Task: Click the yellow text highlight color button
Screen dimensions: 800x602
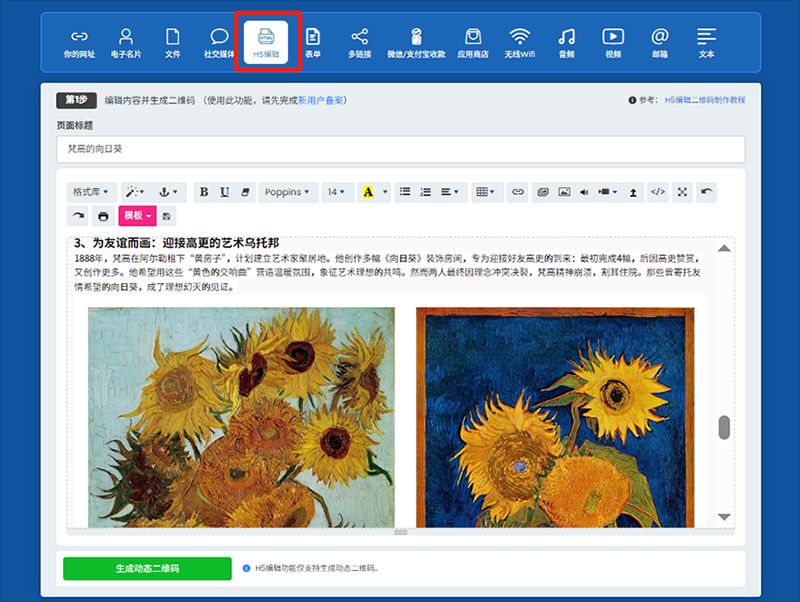Action: [x=368, y=192]
